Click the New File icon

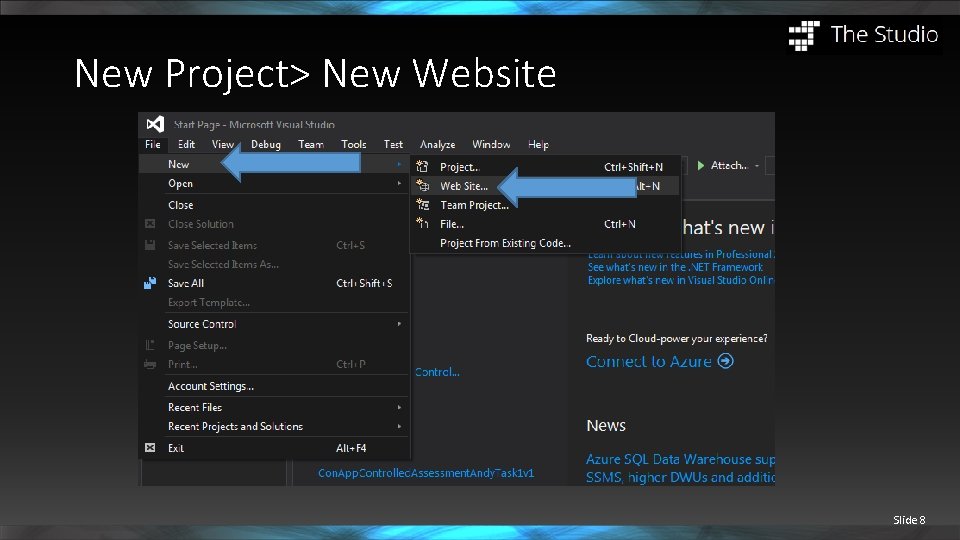422,223
